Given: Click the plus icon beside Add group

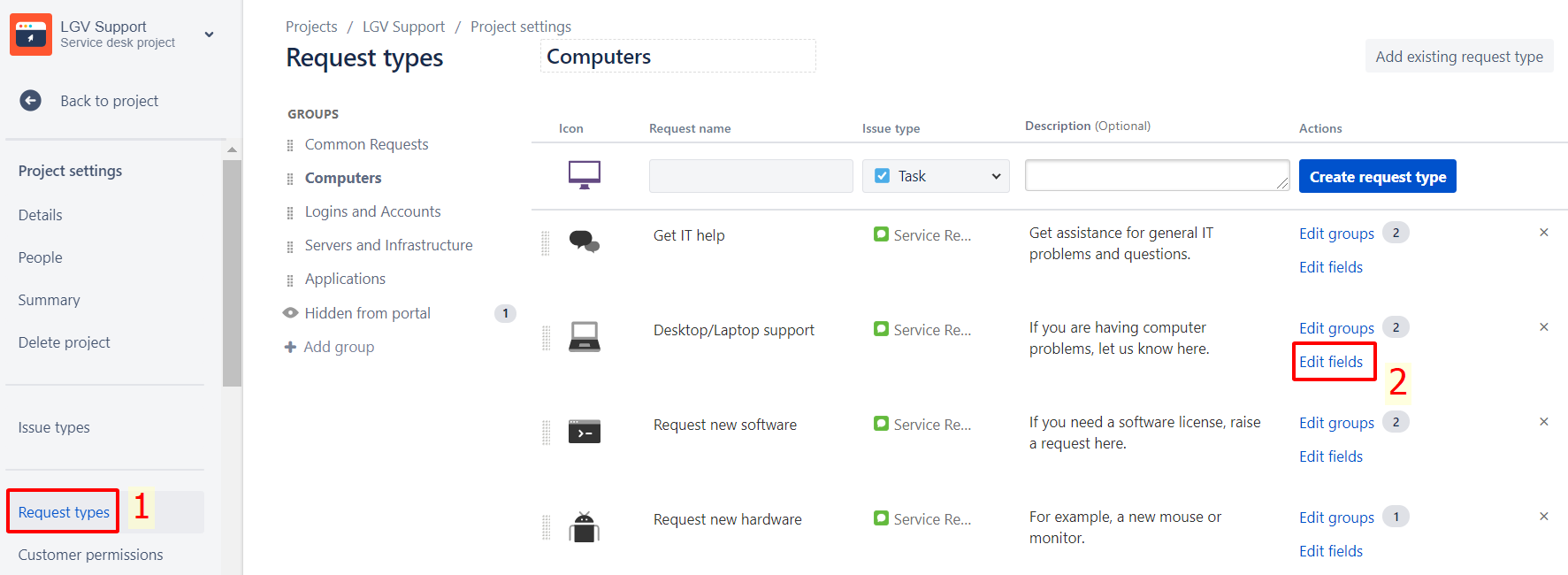Looking at the screenshot, I should tap(290, 347).
